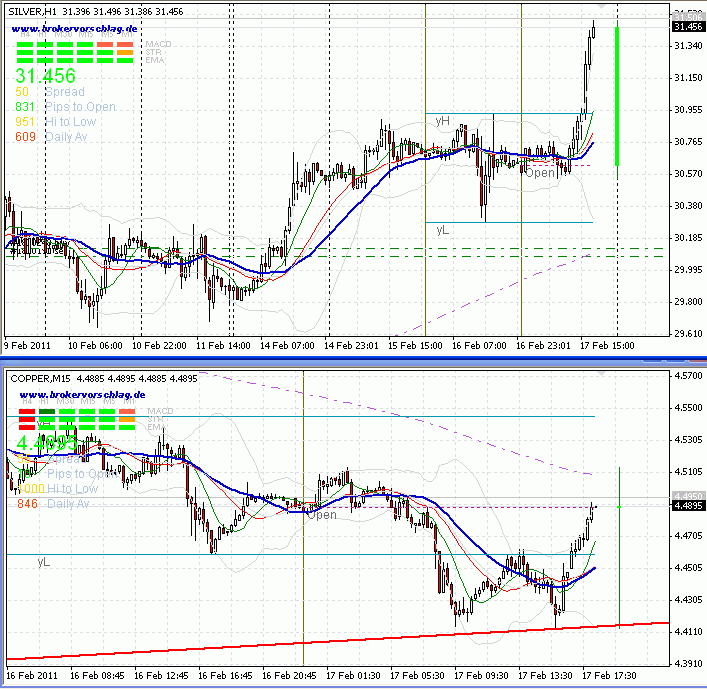The width and height of the screenshot is (707, 689).
Task: Click the STR label in the Silver chart
Action: click(x=154, y=52)
